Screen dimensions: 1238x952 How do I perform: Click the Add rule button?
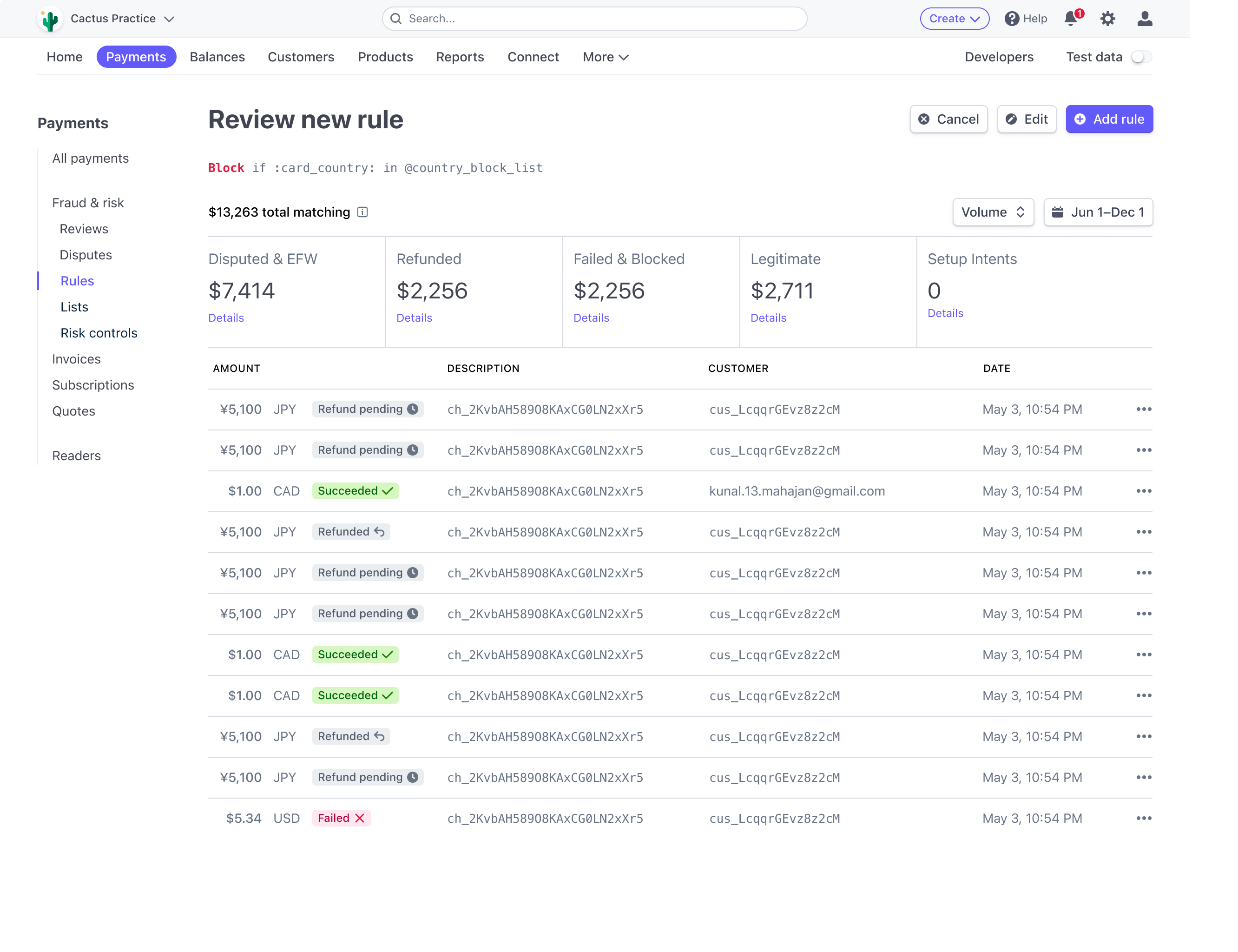(1109, 119)
